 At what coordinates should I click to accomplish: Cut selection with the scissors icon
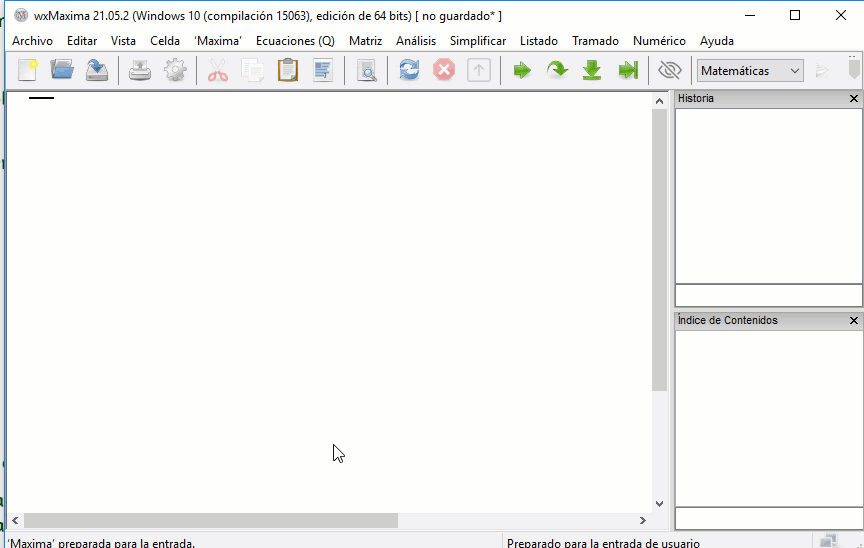(218, 70)
